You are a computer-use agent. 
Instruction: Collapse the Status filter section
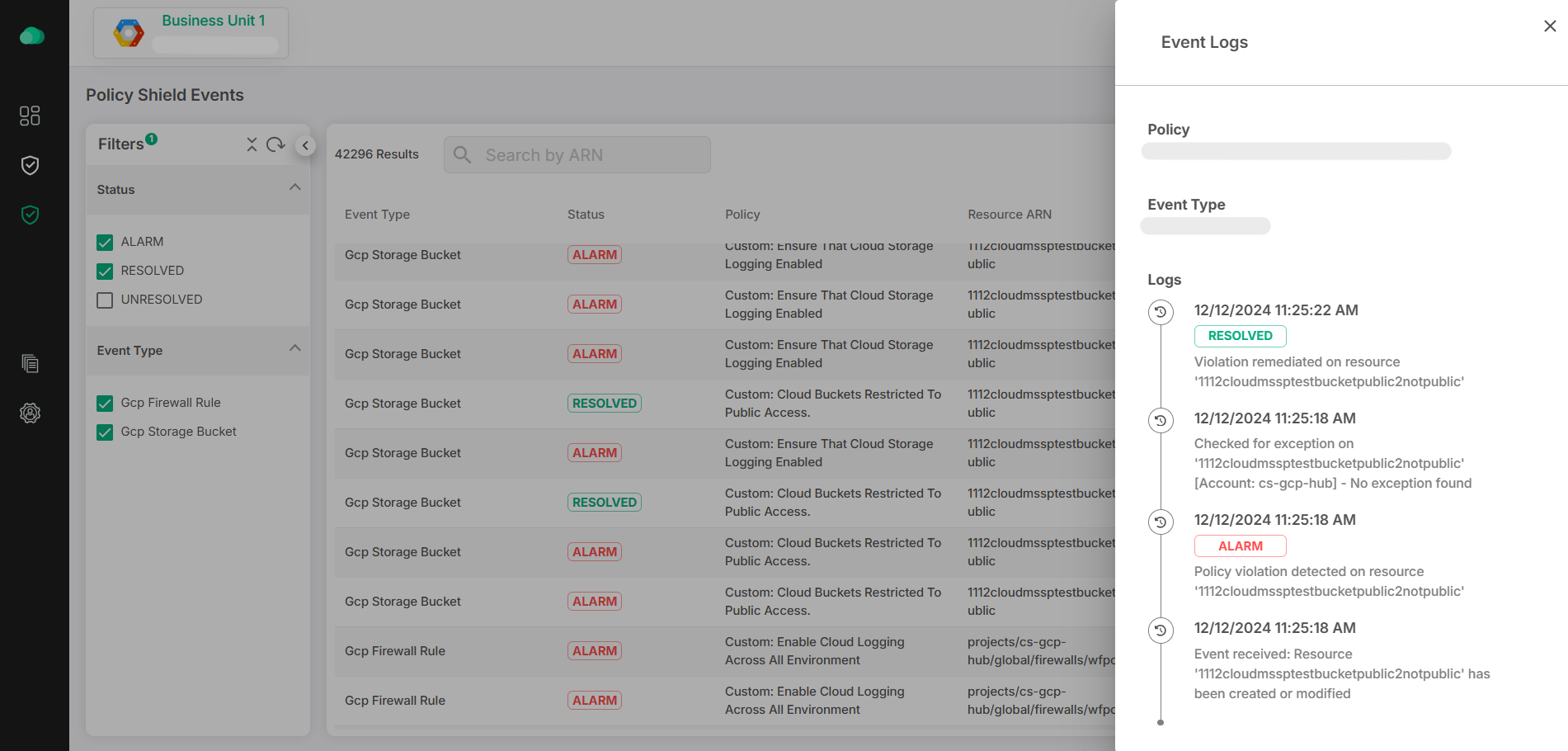pyautogui.click(x=294, y=188)
